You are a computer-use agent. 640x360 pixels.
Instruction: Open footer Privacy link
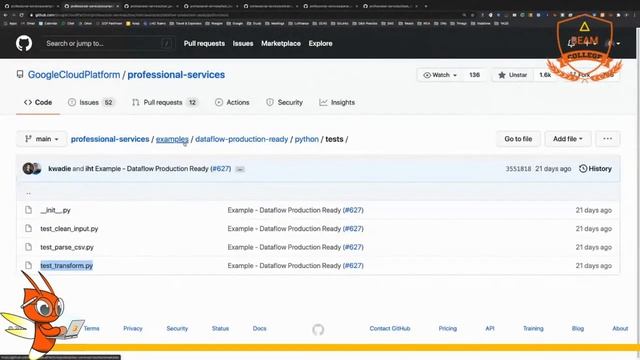[x=133, y=328]
